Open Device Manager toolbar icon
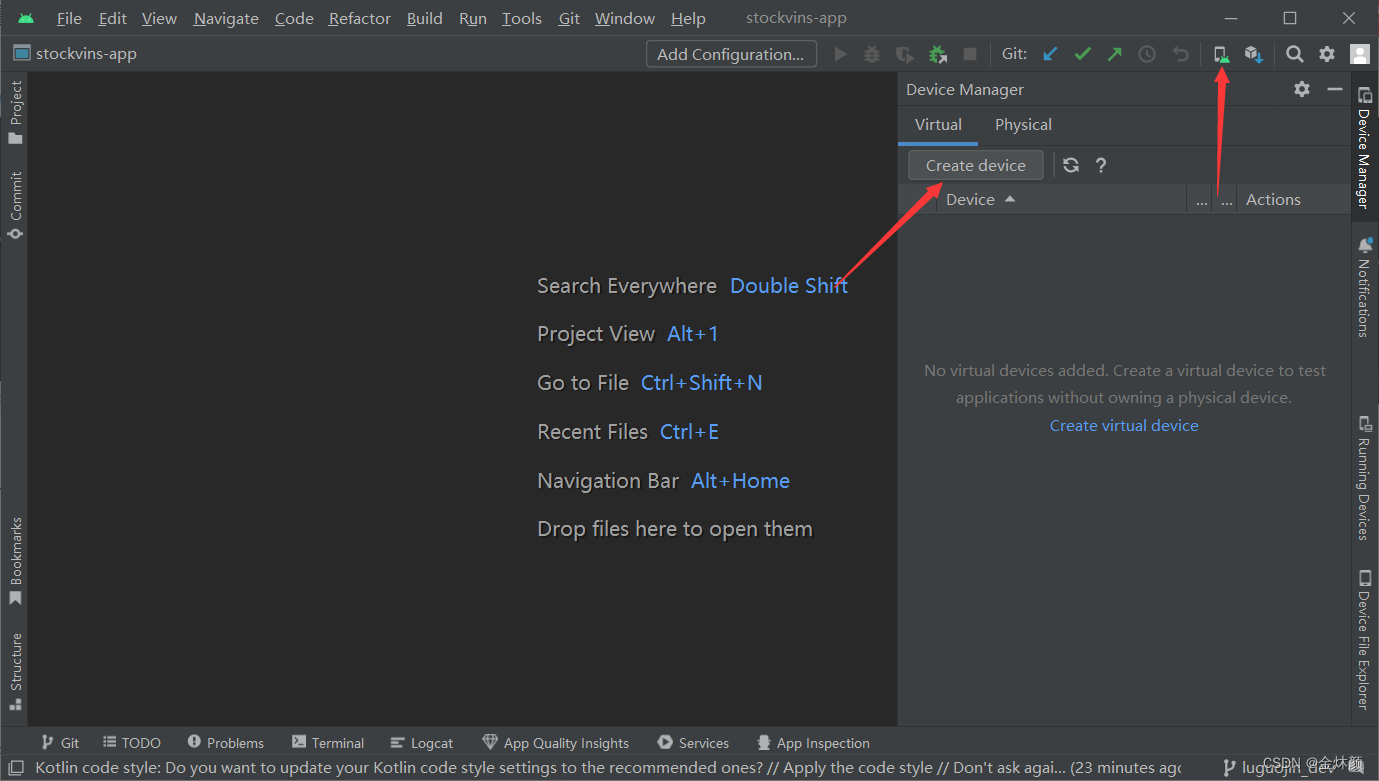The image size is (1379, 781). click(x=1221, y=54)
